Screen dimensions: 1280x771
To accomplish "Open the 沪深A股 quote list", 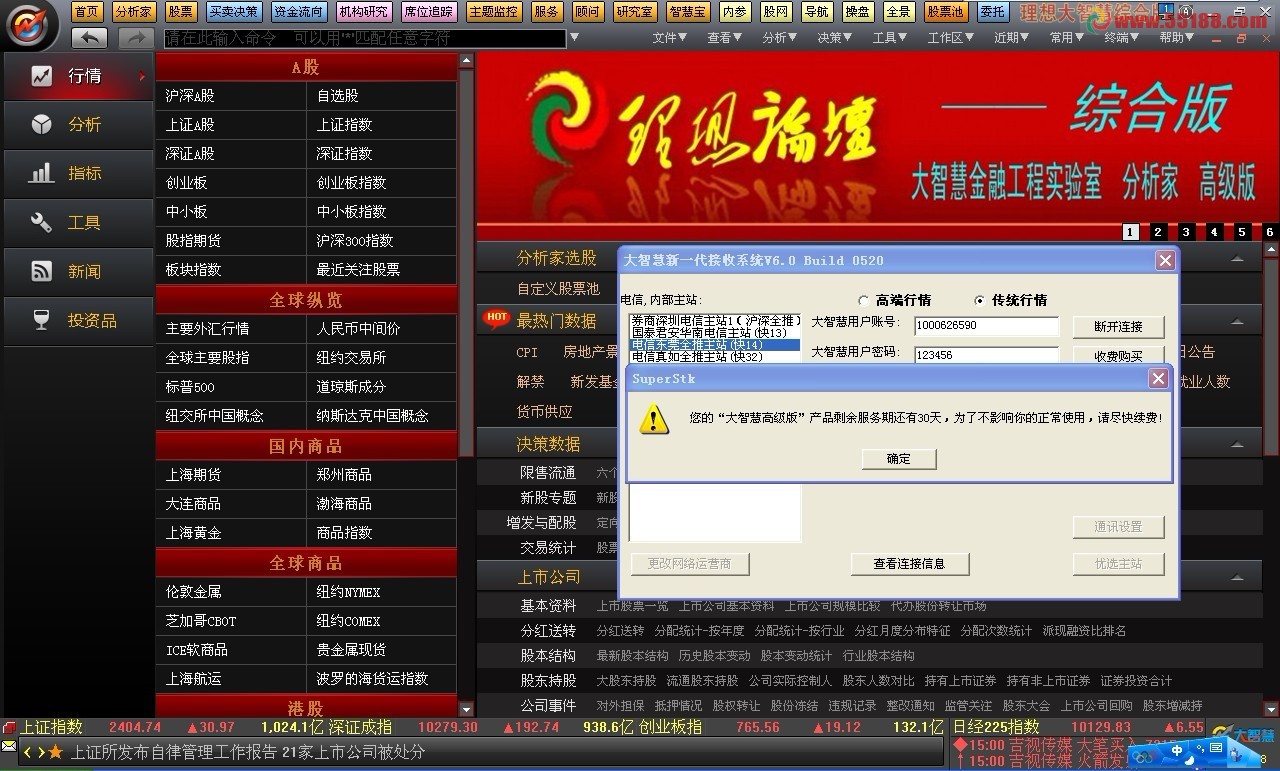I will pos(190,96).
